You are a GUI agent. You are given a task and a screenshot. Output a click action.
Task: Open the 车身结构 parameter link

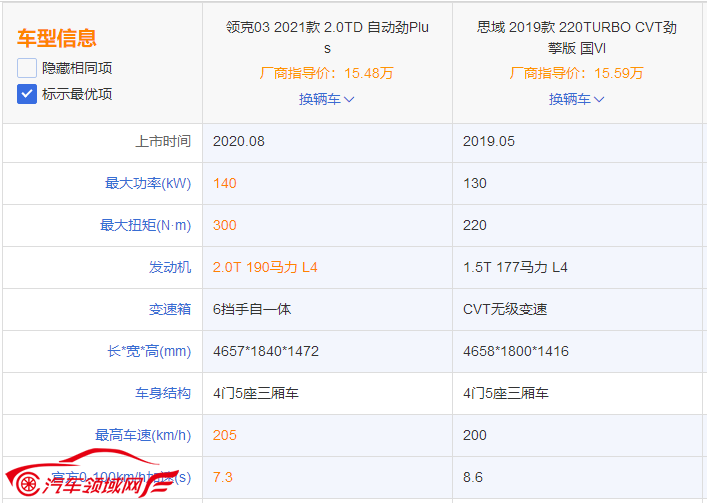163,393
